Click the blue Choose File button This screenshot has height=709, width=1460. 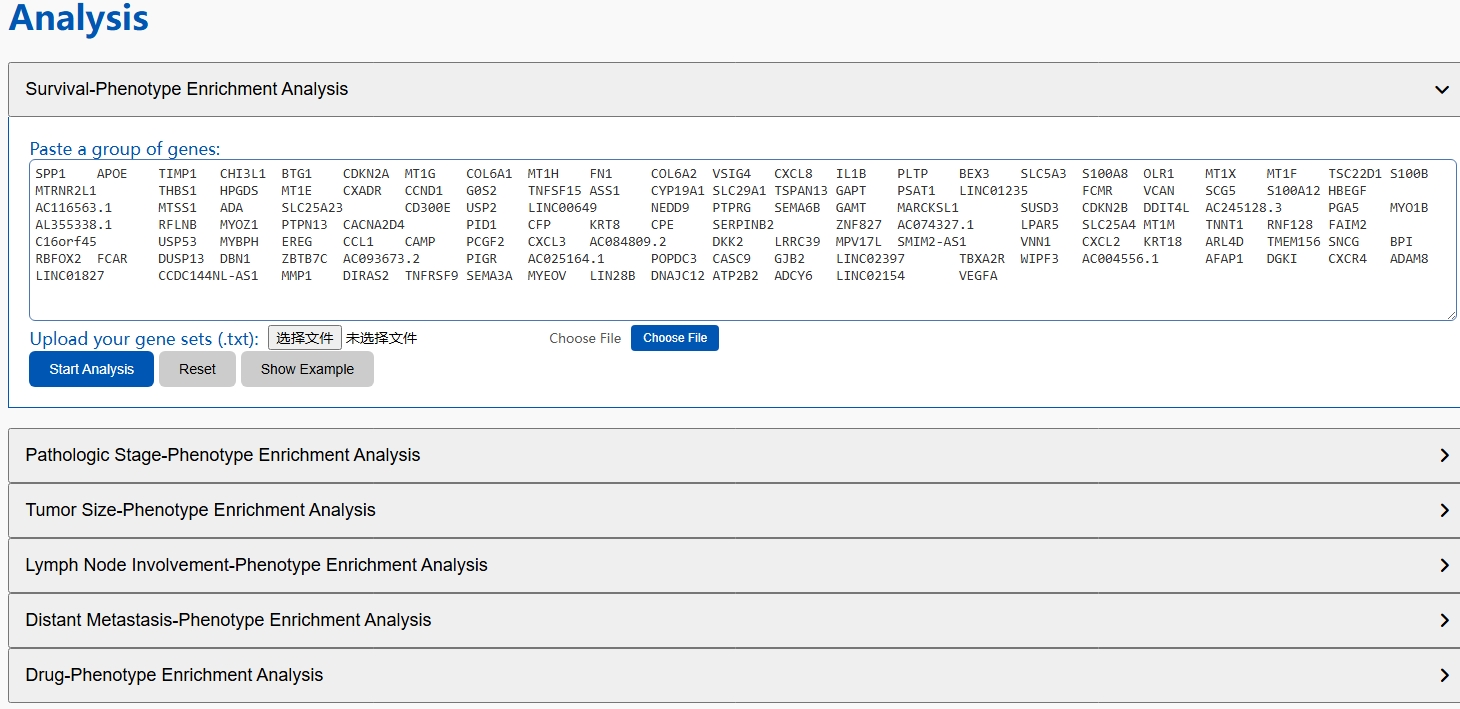[x=675, y=338]
